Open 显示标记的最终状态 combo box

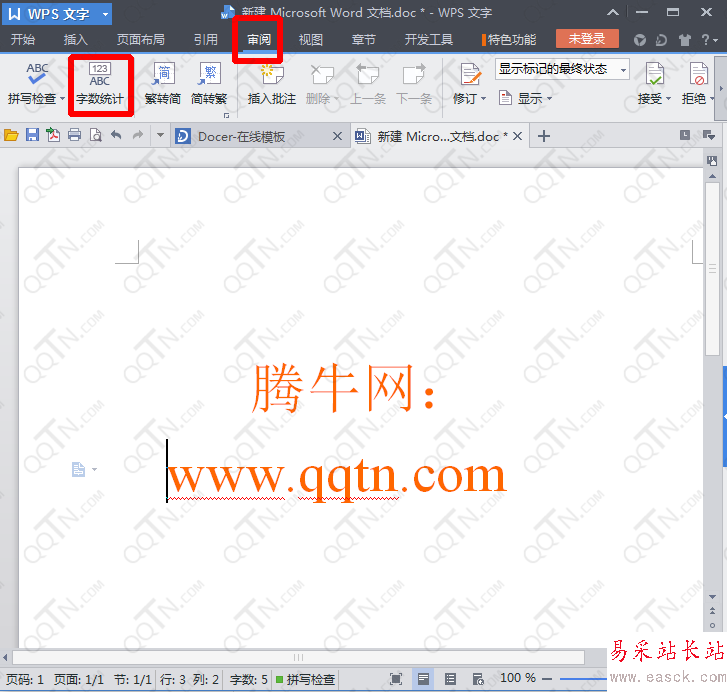562,69
